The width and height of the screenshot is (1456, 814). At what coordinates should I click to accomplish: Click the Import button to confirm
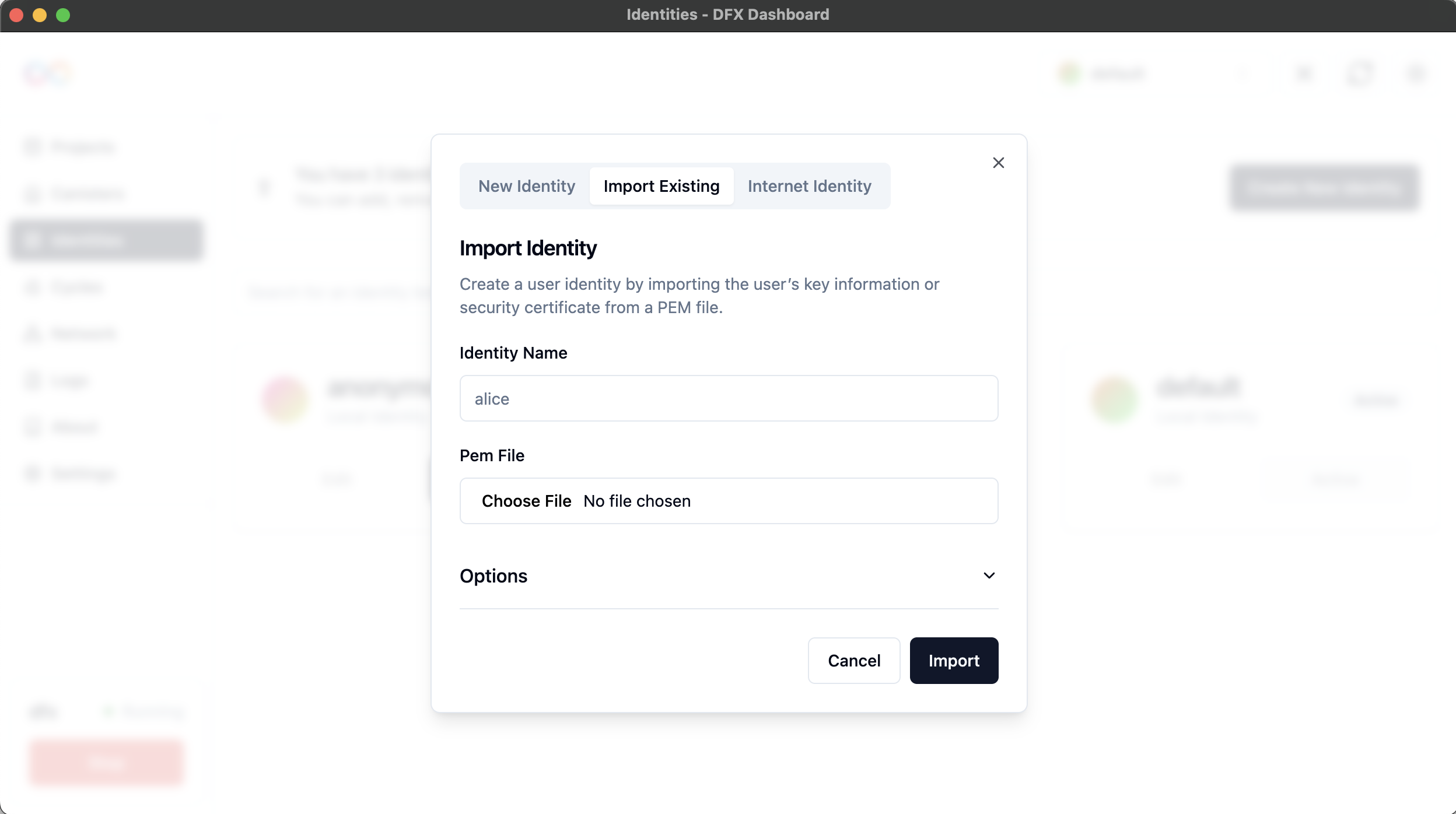(x=953, y=660)
